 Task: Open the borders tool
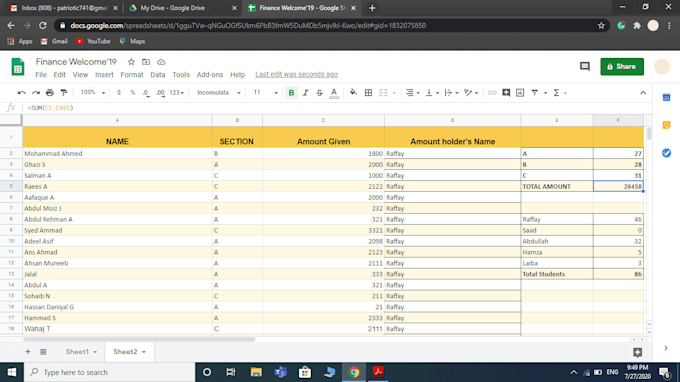(x=368, y=93)
